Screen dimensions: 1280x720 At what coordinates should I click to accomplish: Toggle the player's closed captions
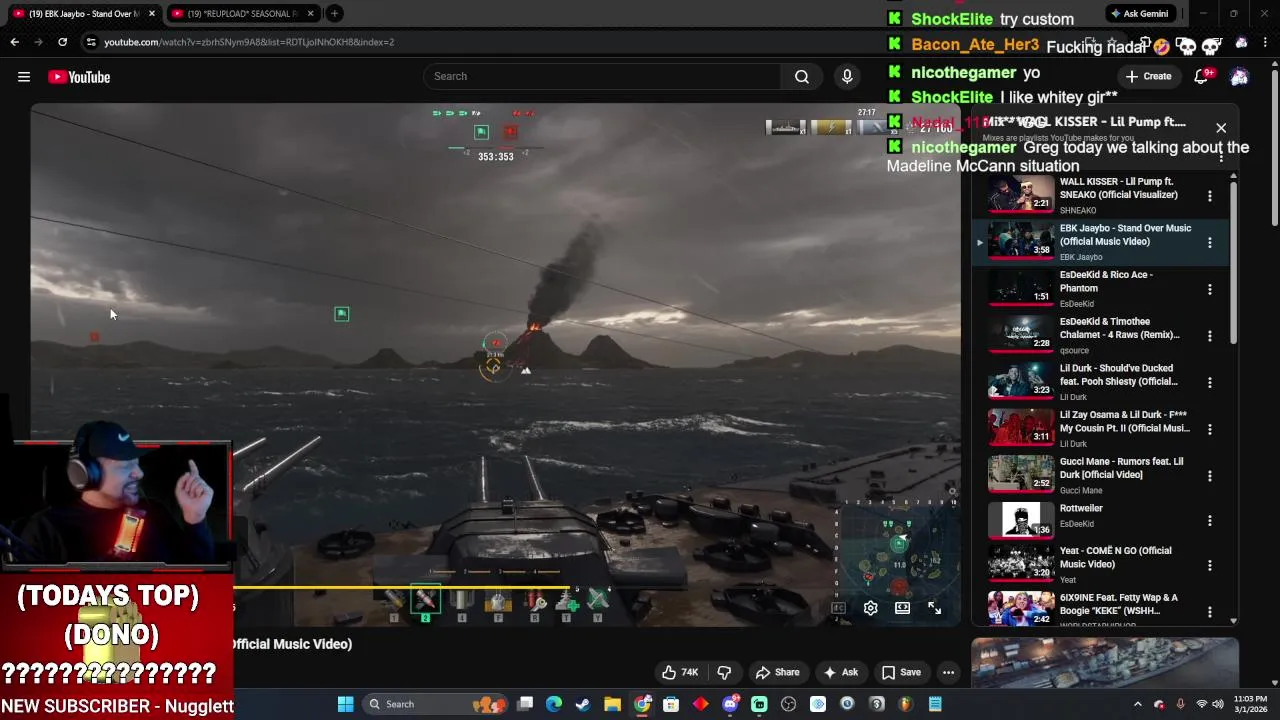click(838, 608)
